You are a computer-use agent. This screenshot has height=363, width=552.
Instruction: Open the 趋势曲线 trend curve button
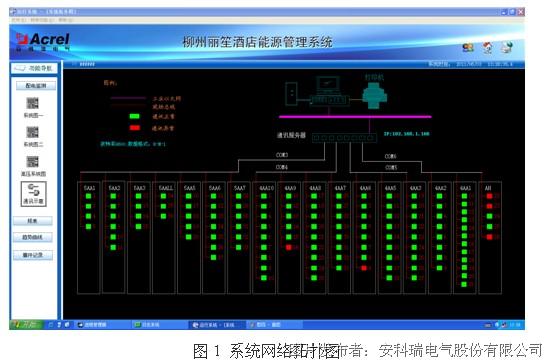33,237
